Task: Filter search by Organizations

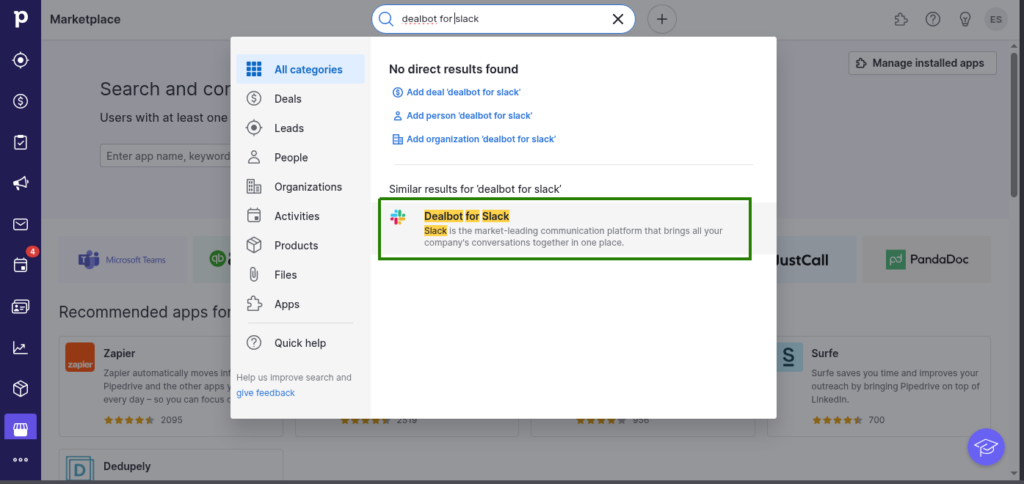Action: coord(300,187)
